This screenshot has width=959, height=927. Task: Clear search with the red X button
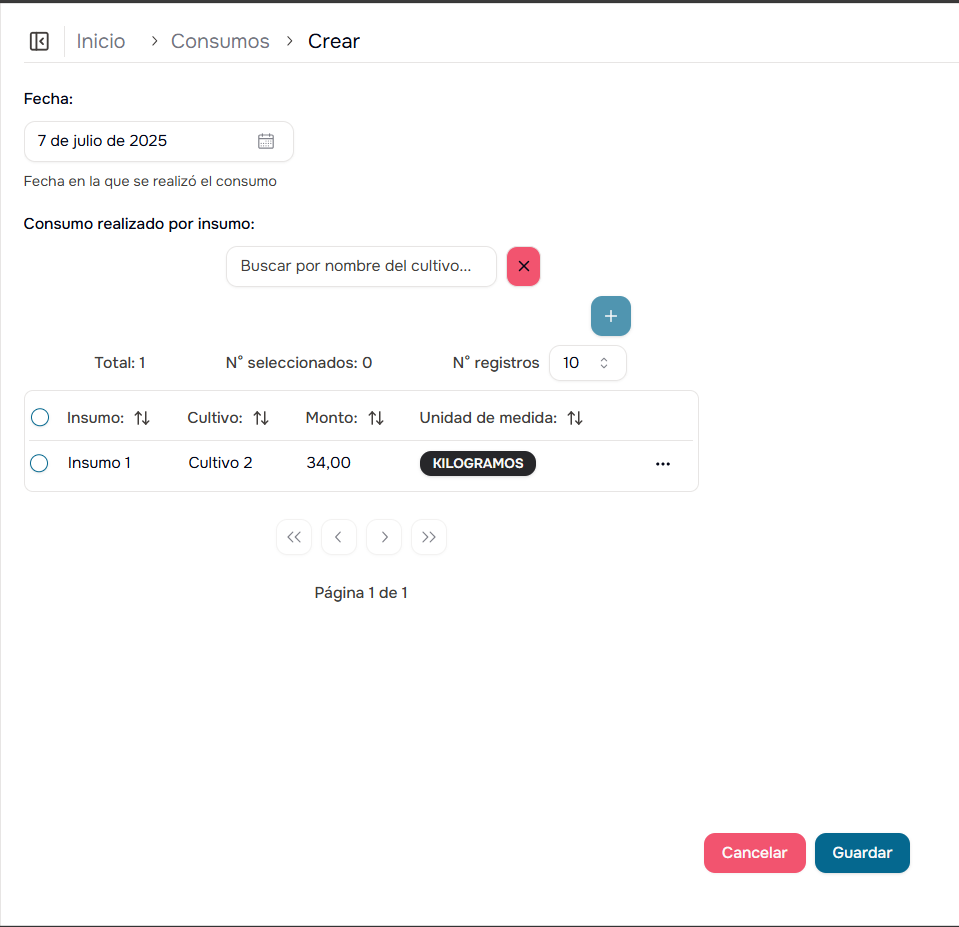pyautogui.click(x=523, y=267)
